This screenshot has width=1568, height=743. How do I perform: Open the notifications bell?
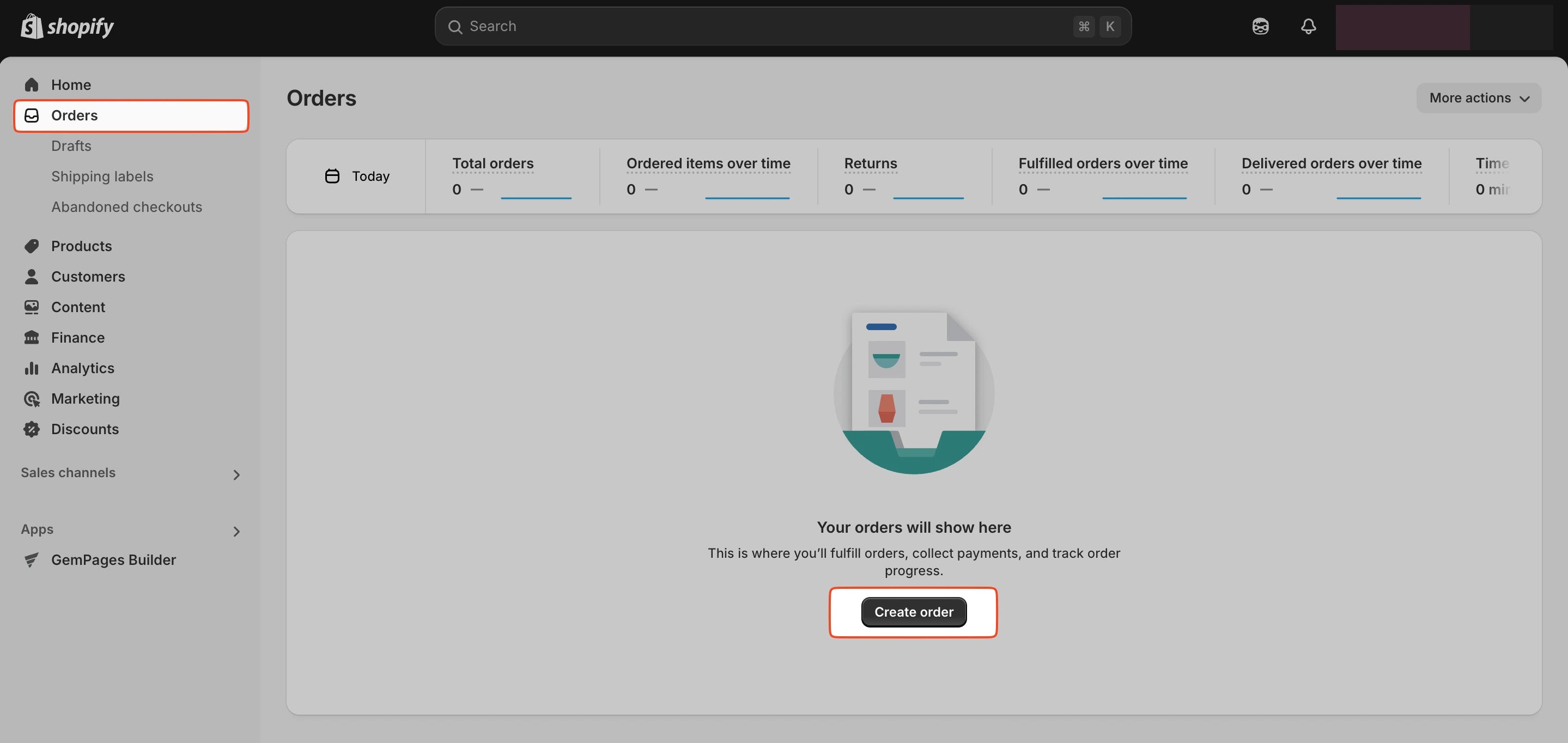point(1308,26)
